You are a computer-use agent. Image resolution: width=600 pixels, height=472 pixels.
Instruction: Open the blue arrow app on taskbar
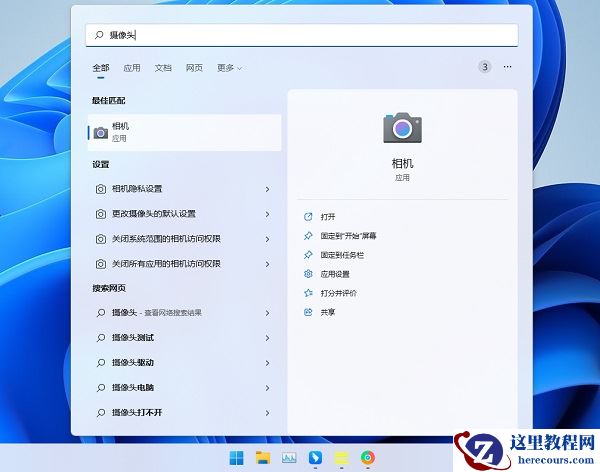coord(315,457)
